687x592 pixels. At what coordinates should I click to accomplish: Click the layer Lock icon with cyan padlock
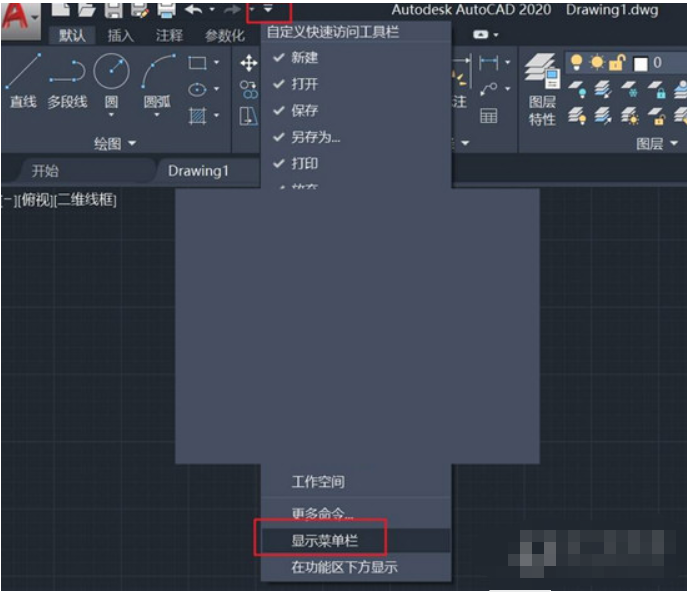[x=657, y=89]
